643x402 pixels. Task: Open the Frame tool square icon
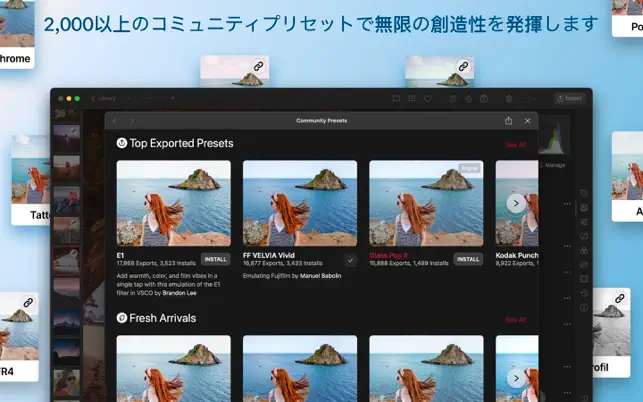point(584,279)
